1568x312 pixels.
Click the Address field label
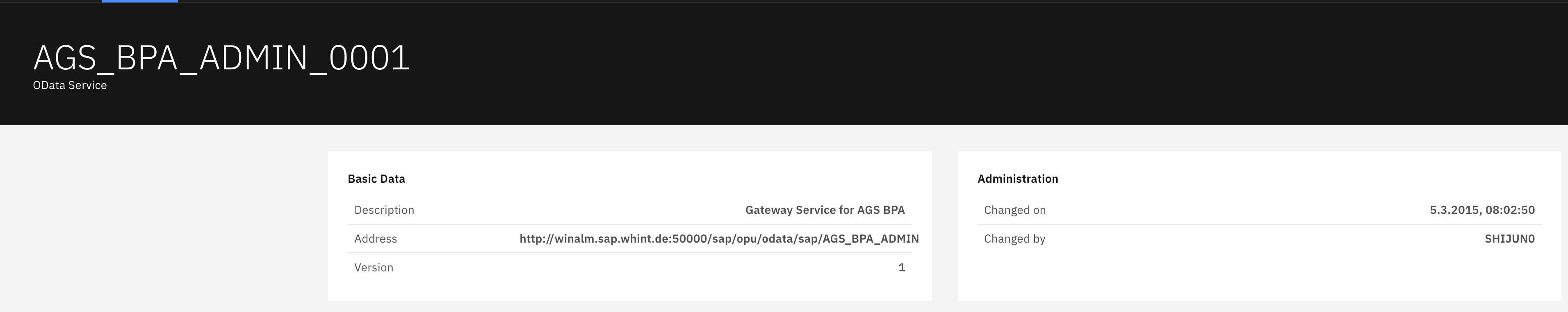tap(376, 239)
